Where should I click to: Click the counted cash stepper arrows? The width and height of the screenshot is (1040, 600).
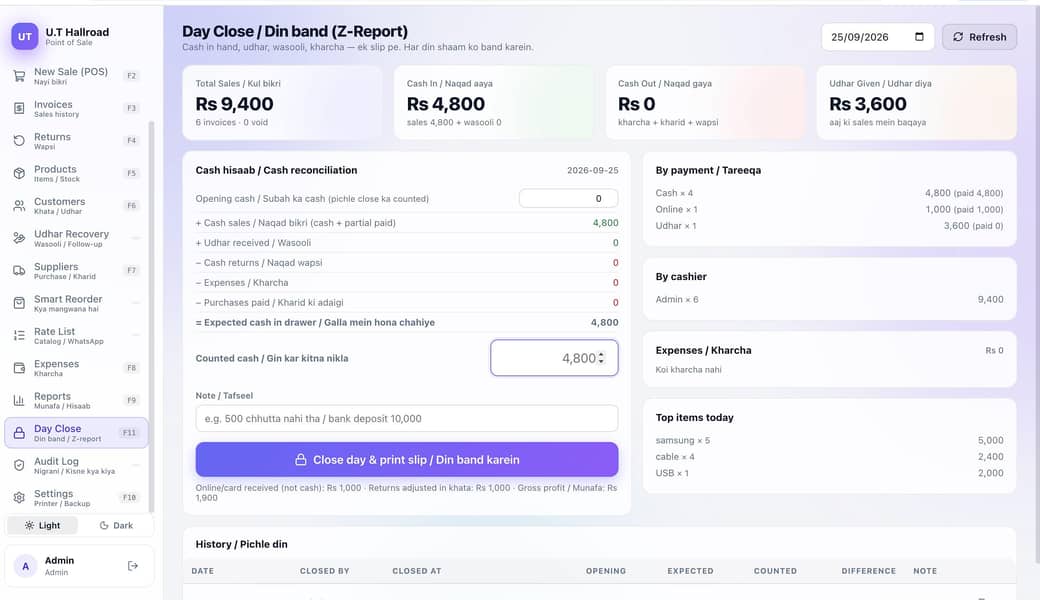pyautogui.click(x=602, y=358)
